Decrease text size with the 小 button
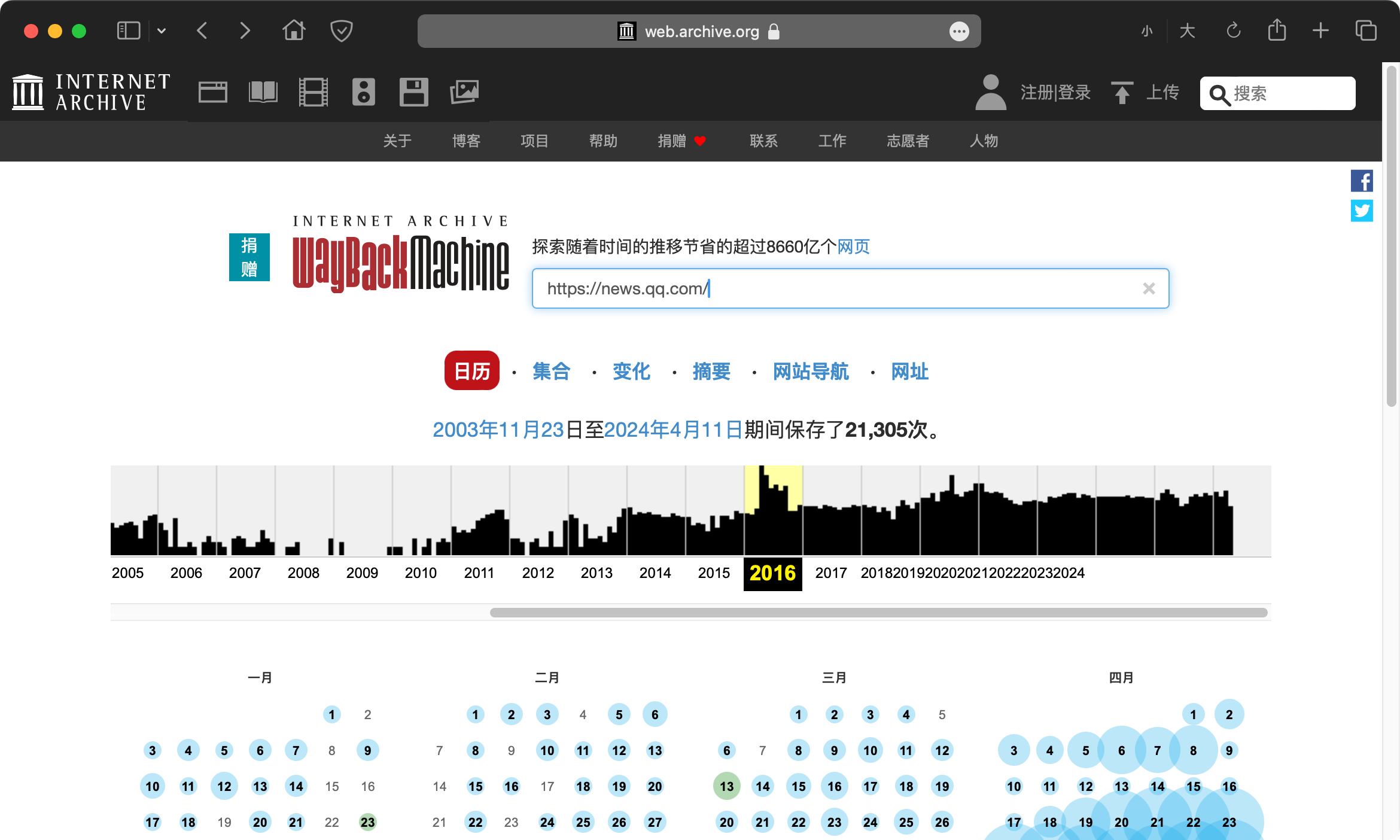Image resolution: width=1400 pixels, height=840 pixels. click(x=1147, y=31)
